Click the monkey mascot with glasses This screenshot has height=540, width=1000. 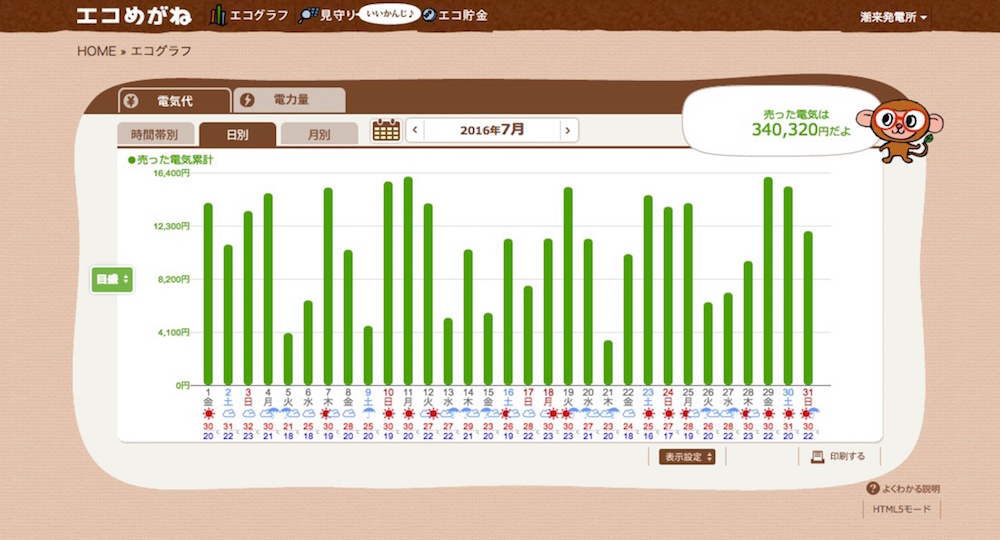(901, 130)
